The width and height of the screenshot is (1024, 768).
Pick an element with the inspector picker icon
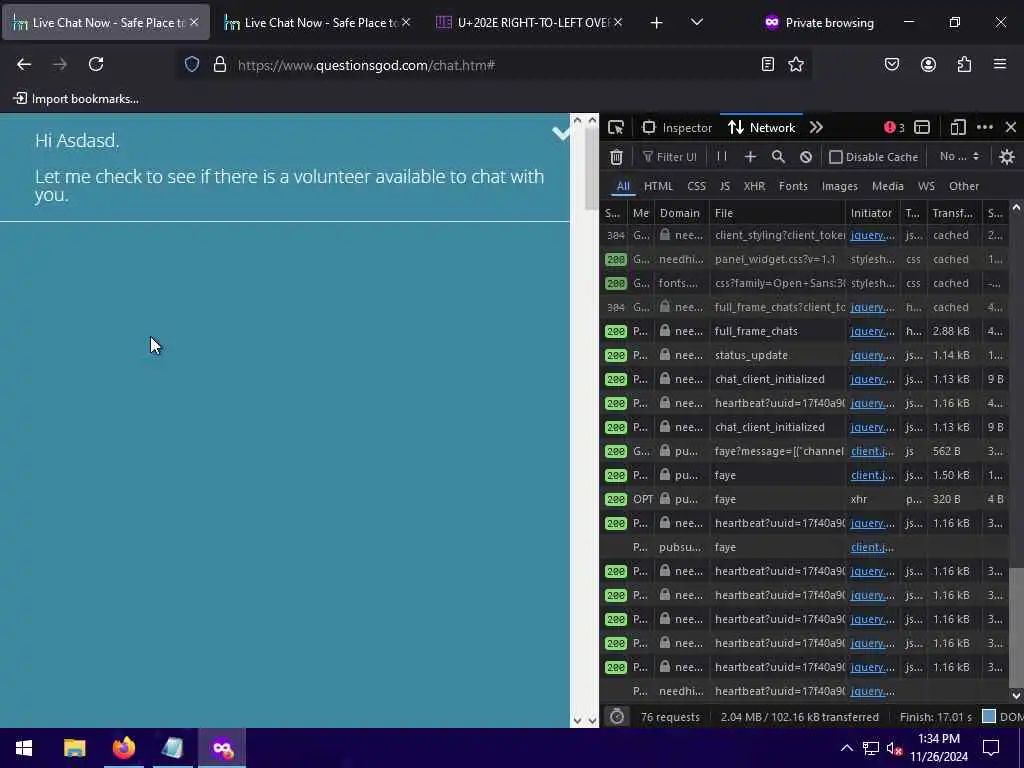click(x=616, y=127)
